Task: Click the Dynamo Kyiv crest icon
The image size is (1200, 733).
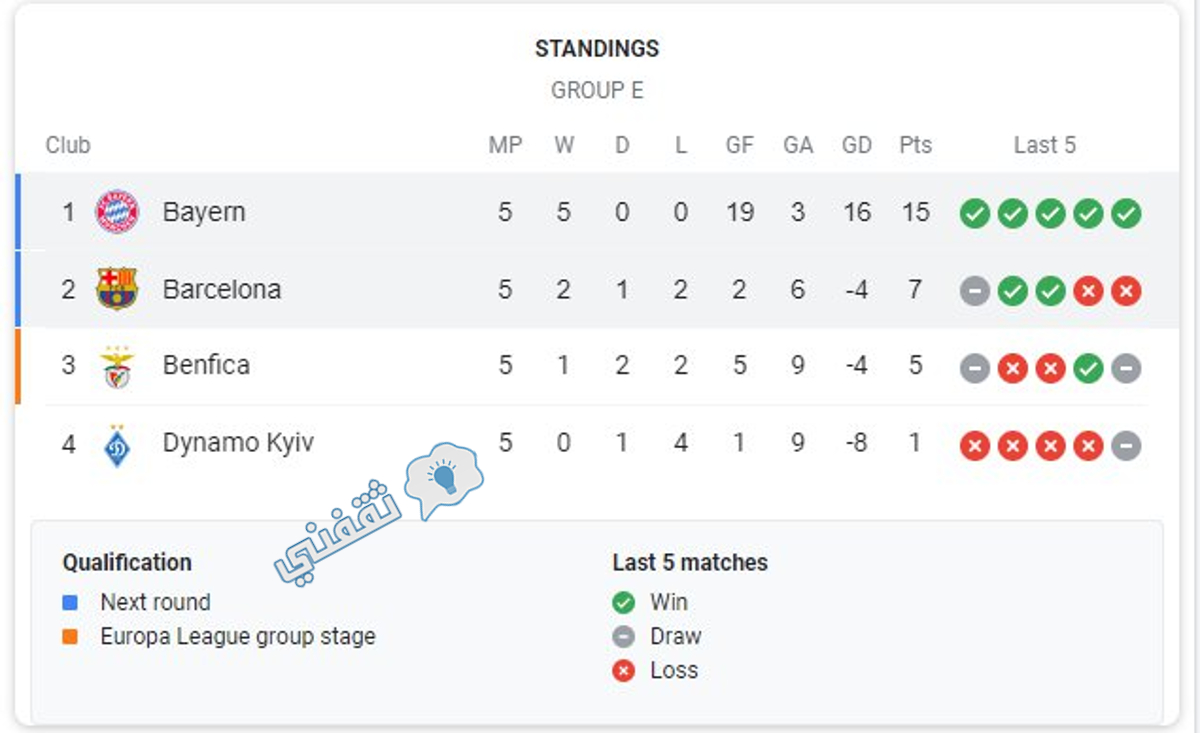Action: tap(117, 445)
